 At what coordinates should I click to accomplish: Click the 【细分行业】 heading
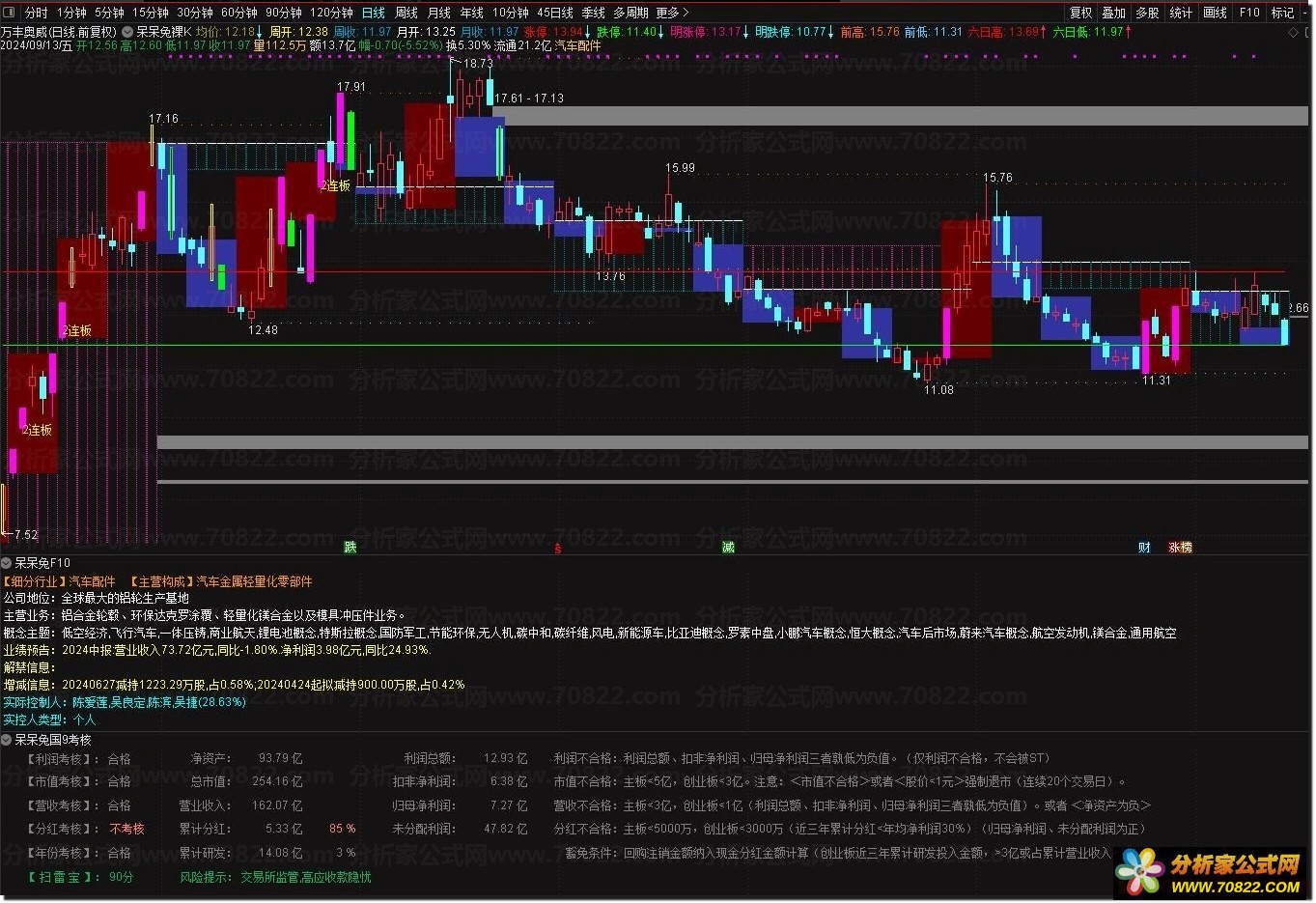click(34, 581)
